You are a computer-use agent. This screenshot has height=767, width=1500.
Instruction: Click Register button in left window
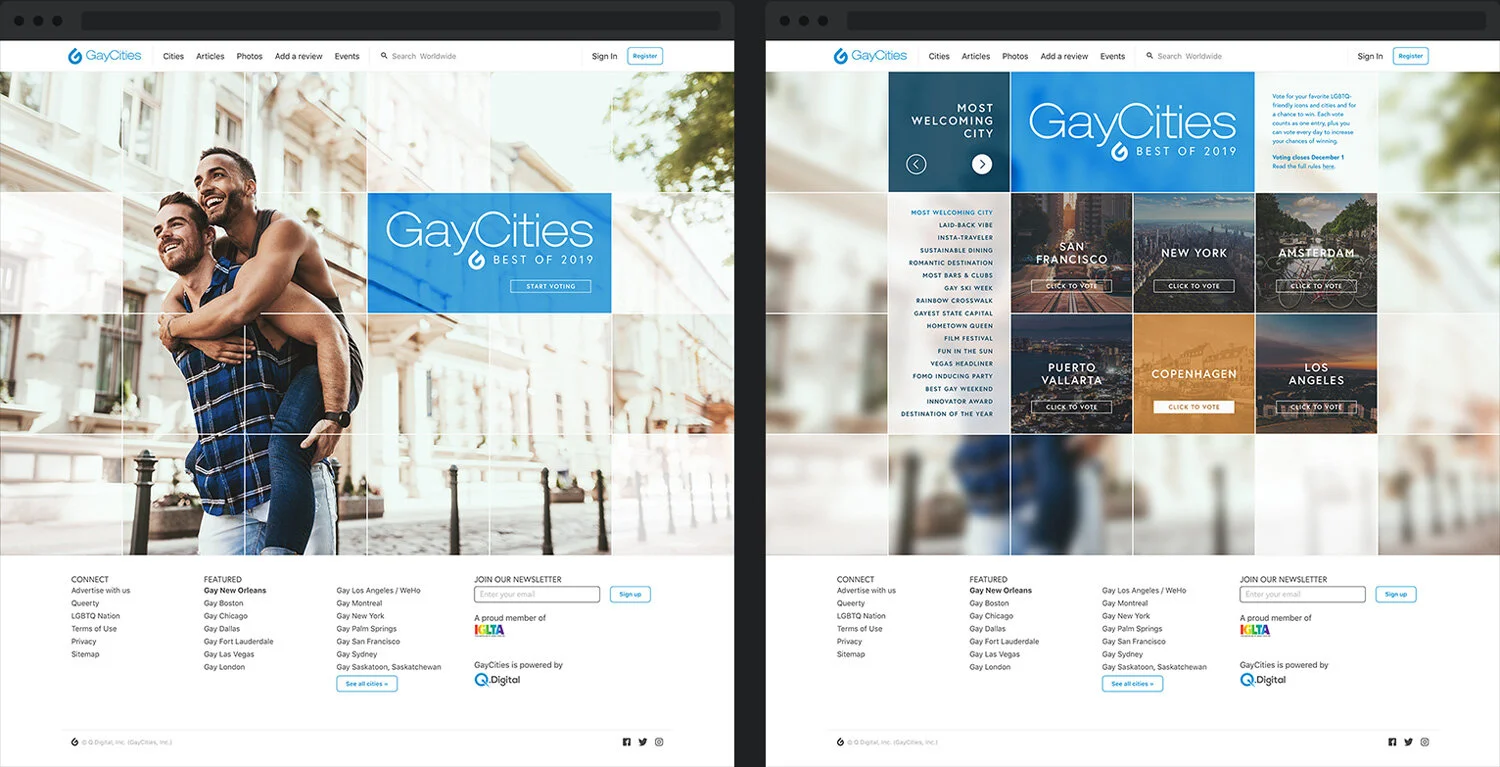point(645,56)
